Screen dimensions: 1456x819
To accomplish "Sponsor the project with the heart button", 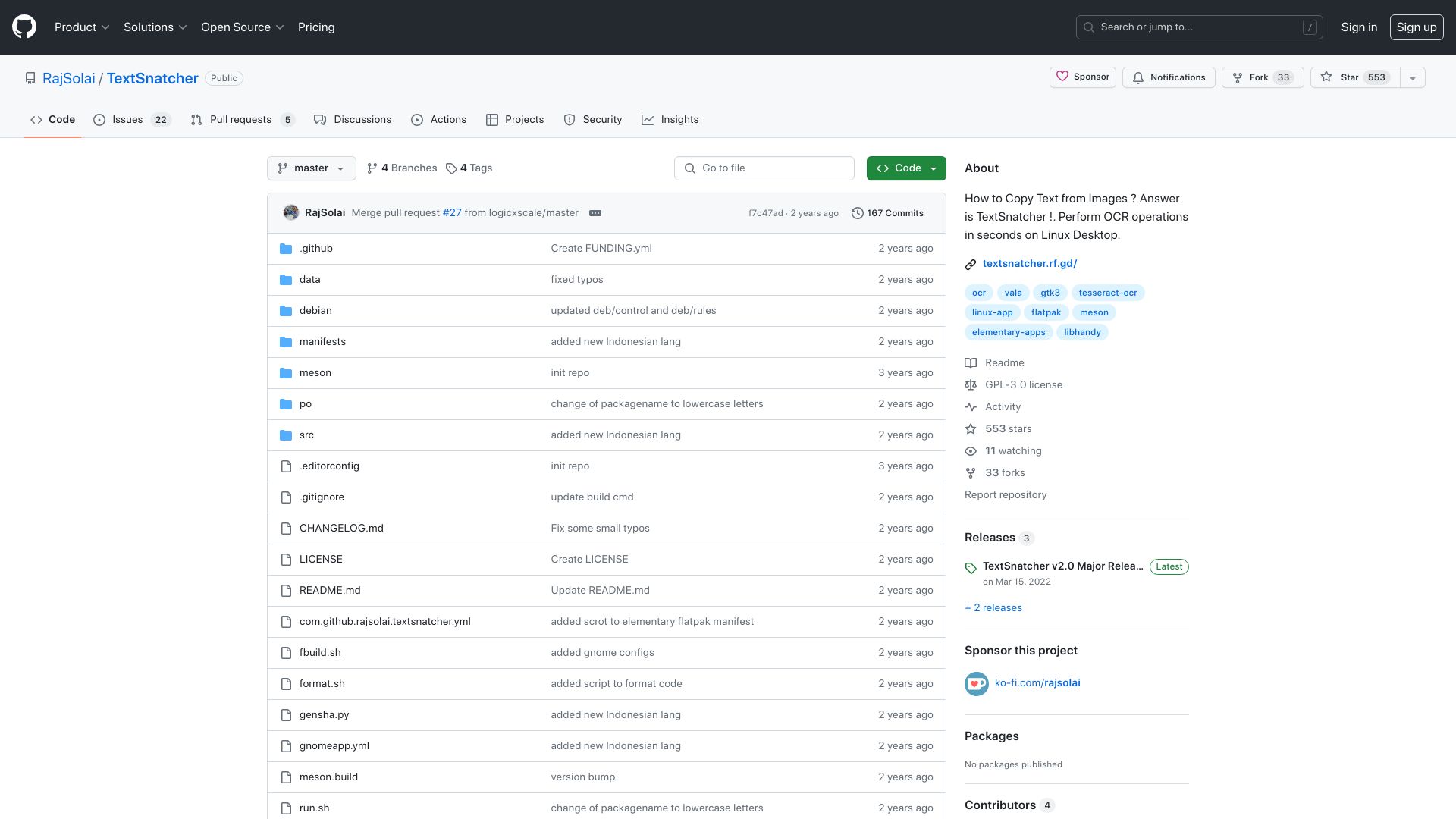I will [x=1082, y=77].
